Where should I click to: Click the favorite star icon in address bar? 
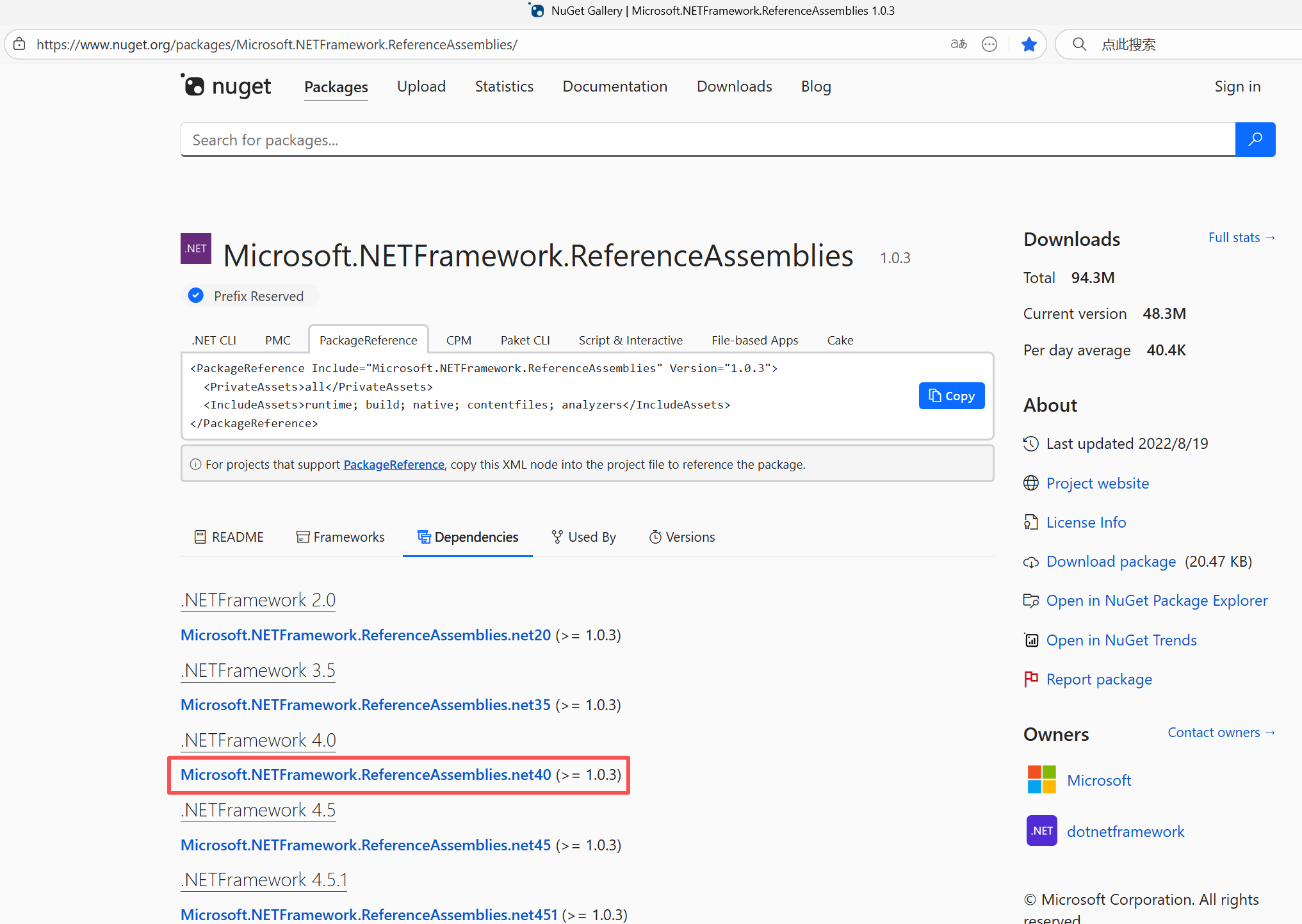point(1029,44)
